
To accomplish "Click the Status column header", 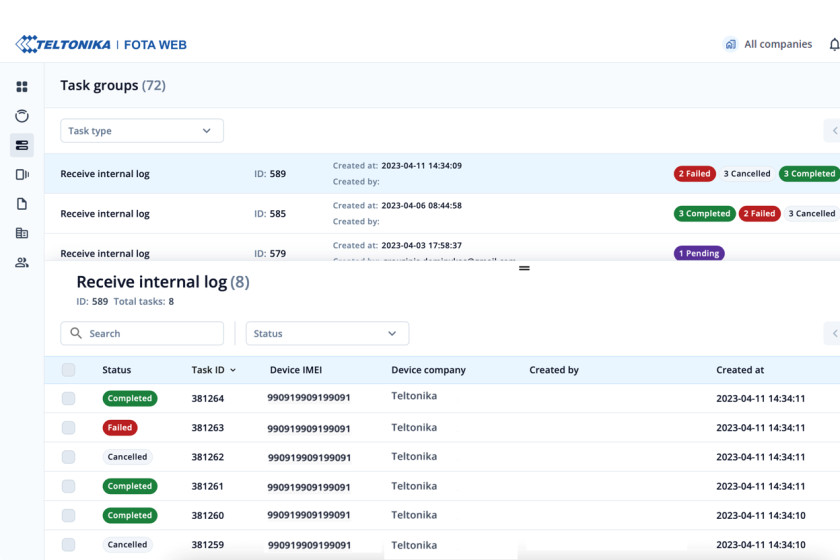I will tap(117, 370).
